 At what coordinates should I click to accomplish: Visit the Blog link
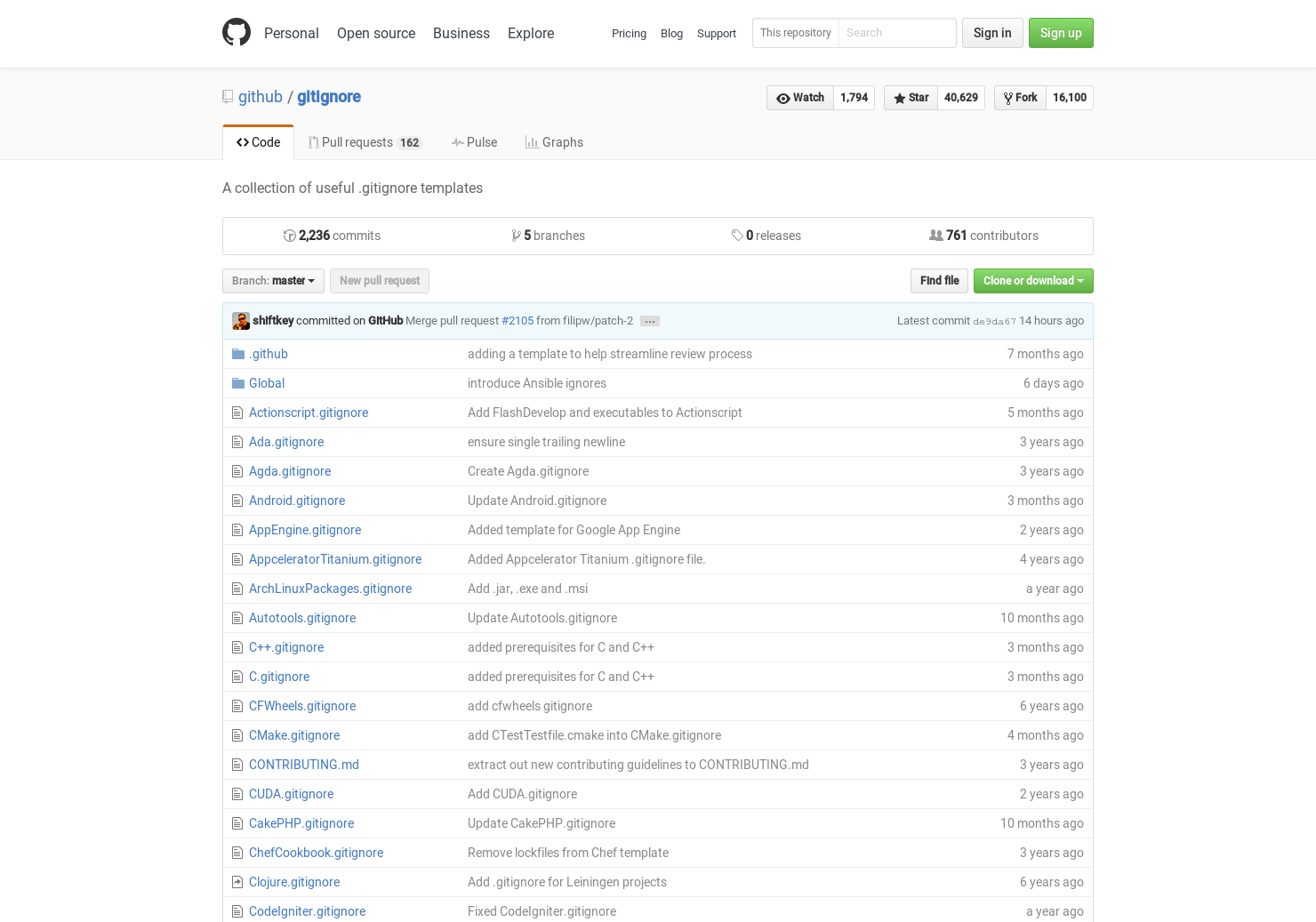[x=671, y=34]
